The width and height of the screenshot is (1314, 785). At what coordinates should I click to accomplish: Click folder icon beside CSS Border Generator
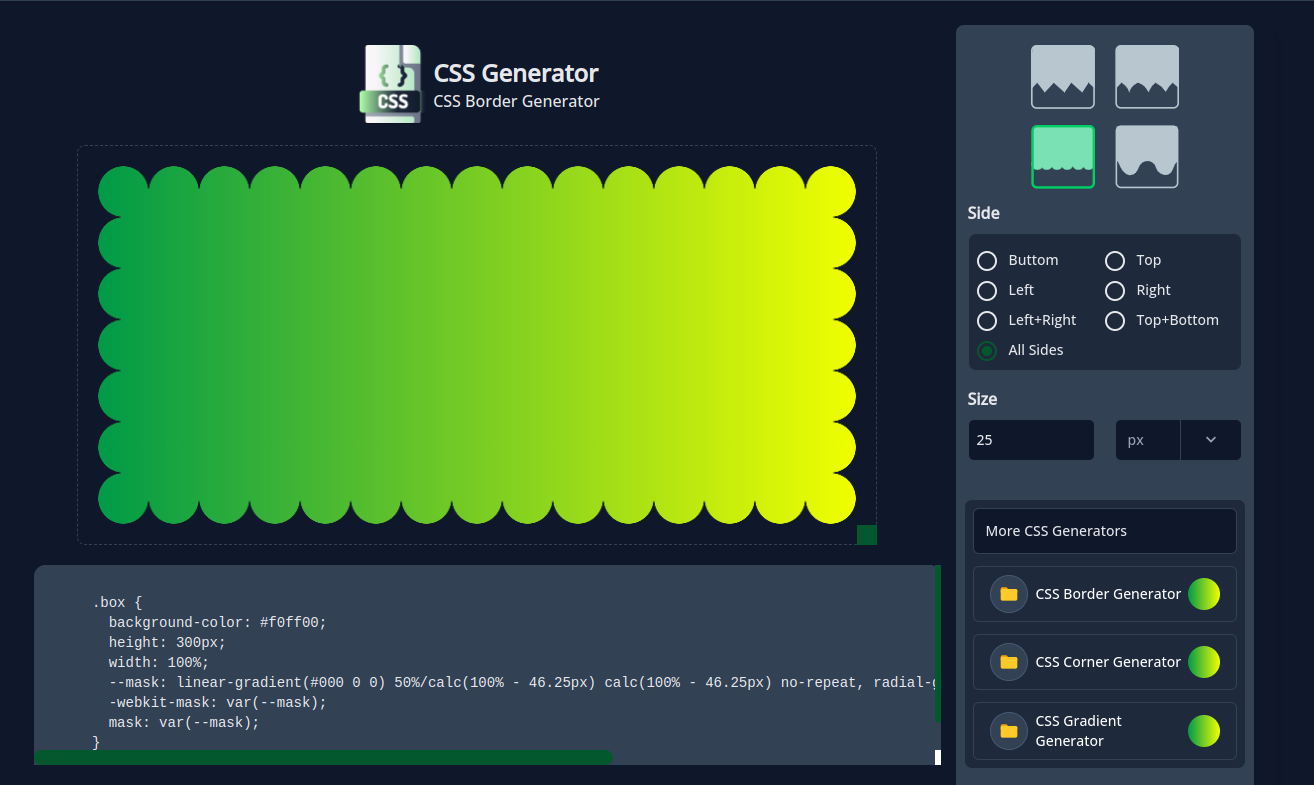(x=1009, y=594)
